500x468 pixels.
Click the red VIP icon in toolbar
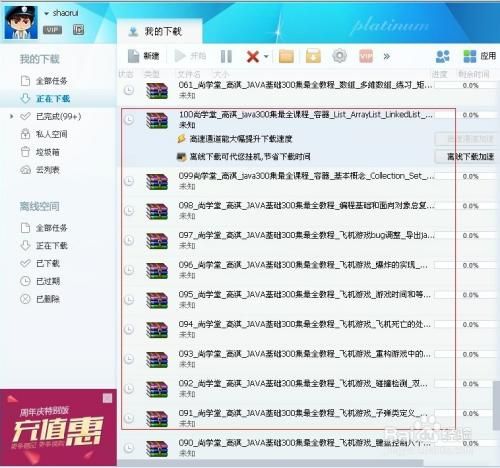tap(366, 56)
